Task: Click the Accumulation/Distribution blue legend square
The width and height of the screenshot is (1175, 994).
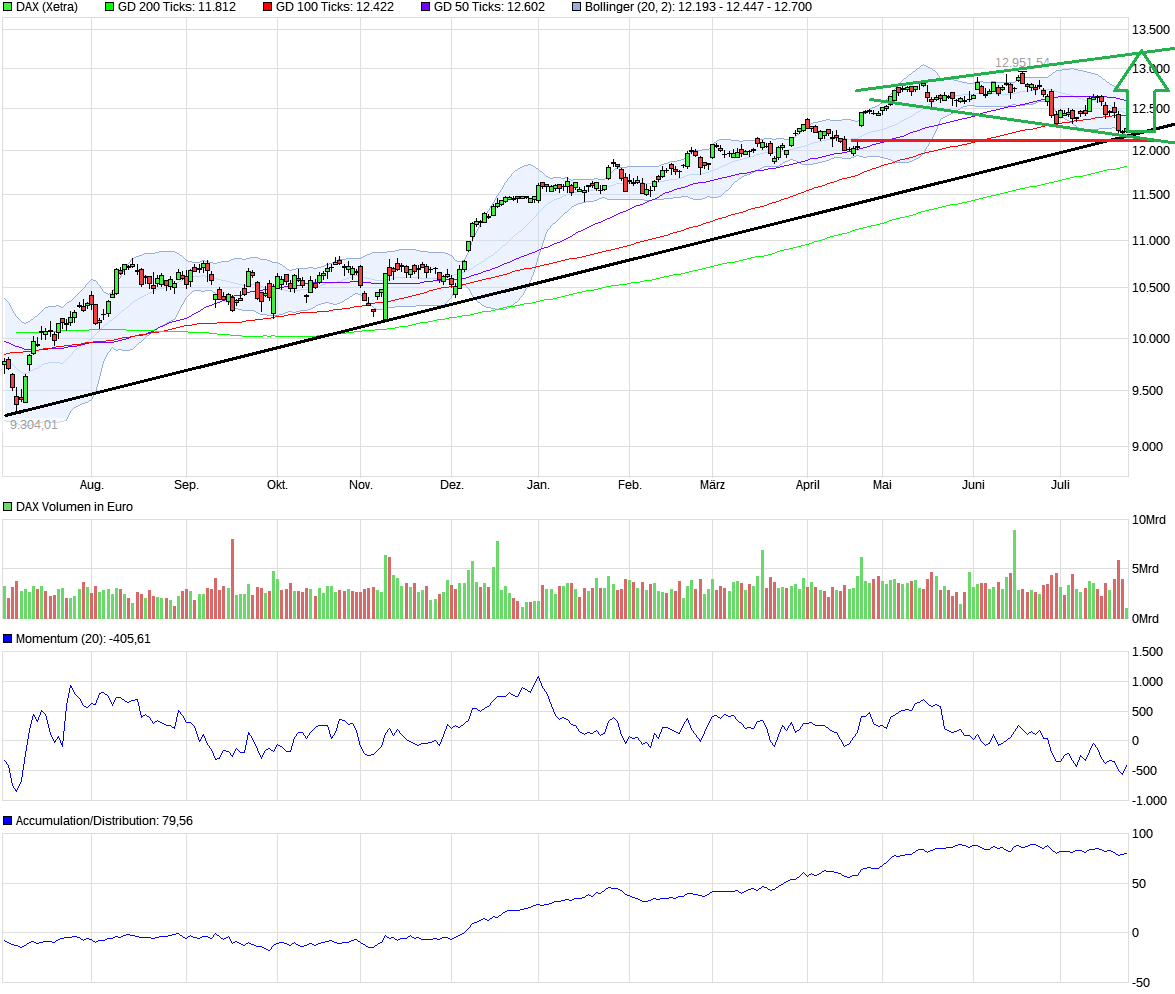Action: tap(7, 821)
